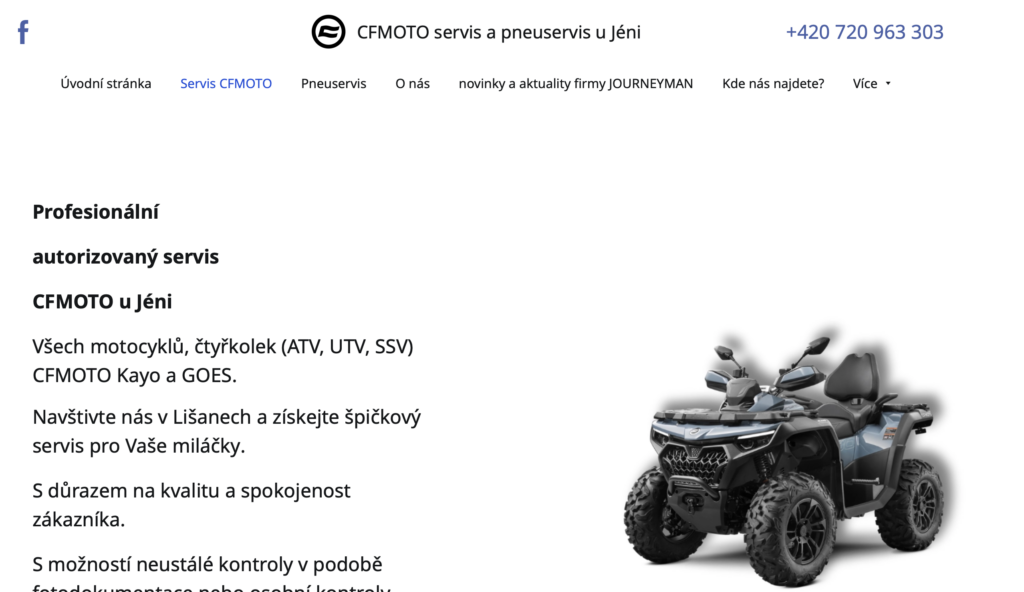Call the +420 720 963 303 phone link
The width and height of the screenshot is (1024, 592).
tap(865, 32)
